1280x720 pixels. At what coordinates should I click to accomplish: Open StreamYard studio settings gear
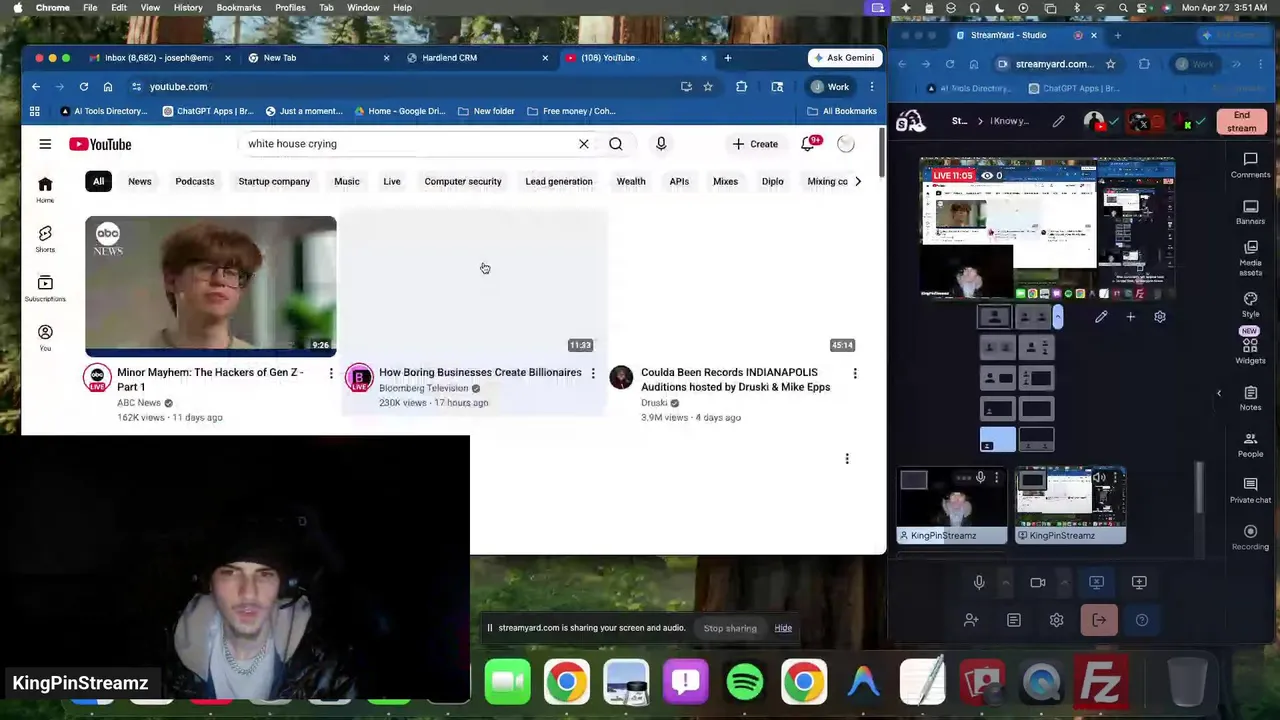point(1056,620)
